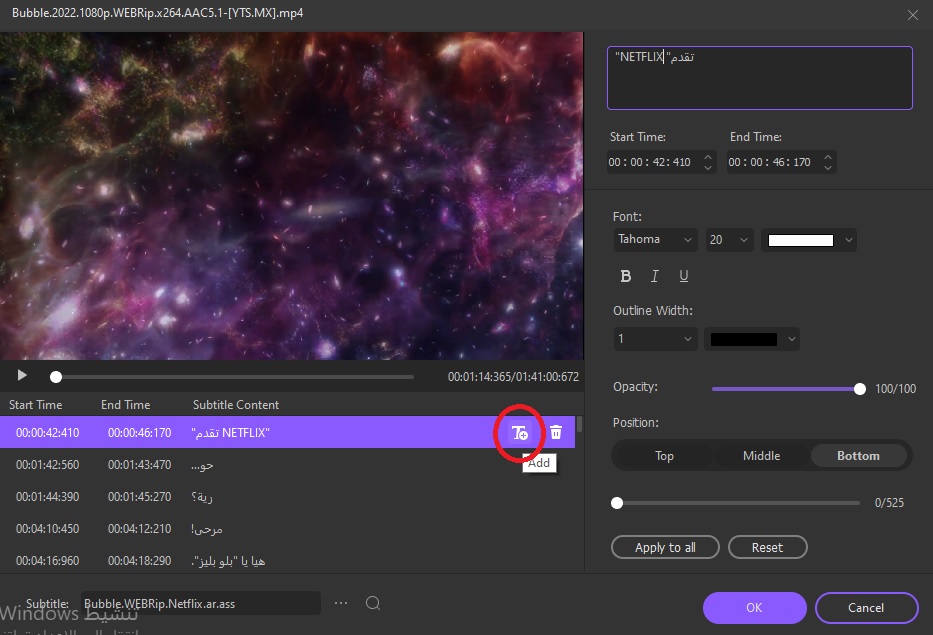Set subtitle position to Top
The height and width of the screenshot is (635, 933).
pyautogui.click(x=664, y=456)
